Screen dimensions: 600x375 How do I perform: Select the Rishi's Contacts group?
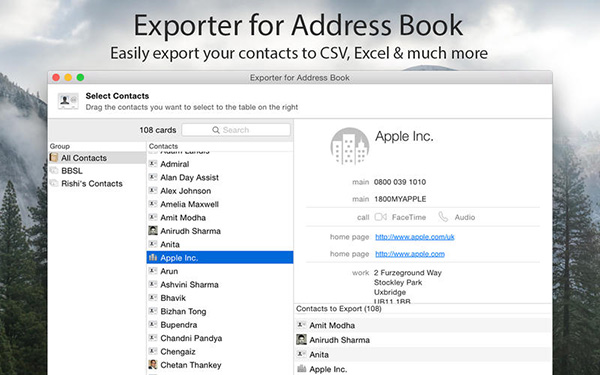(x=98, y=184)
